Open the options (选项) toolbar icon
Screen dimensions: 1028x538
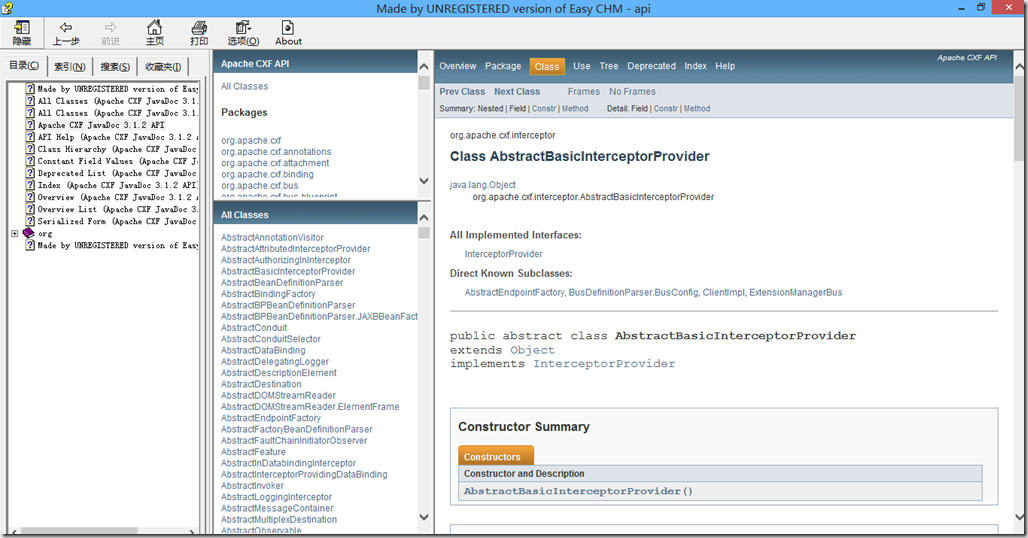(x=243, y=28)
